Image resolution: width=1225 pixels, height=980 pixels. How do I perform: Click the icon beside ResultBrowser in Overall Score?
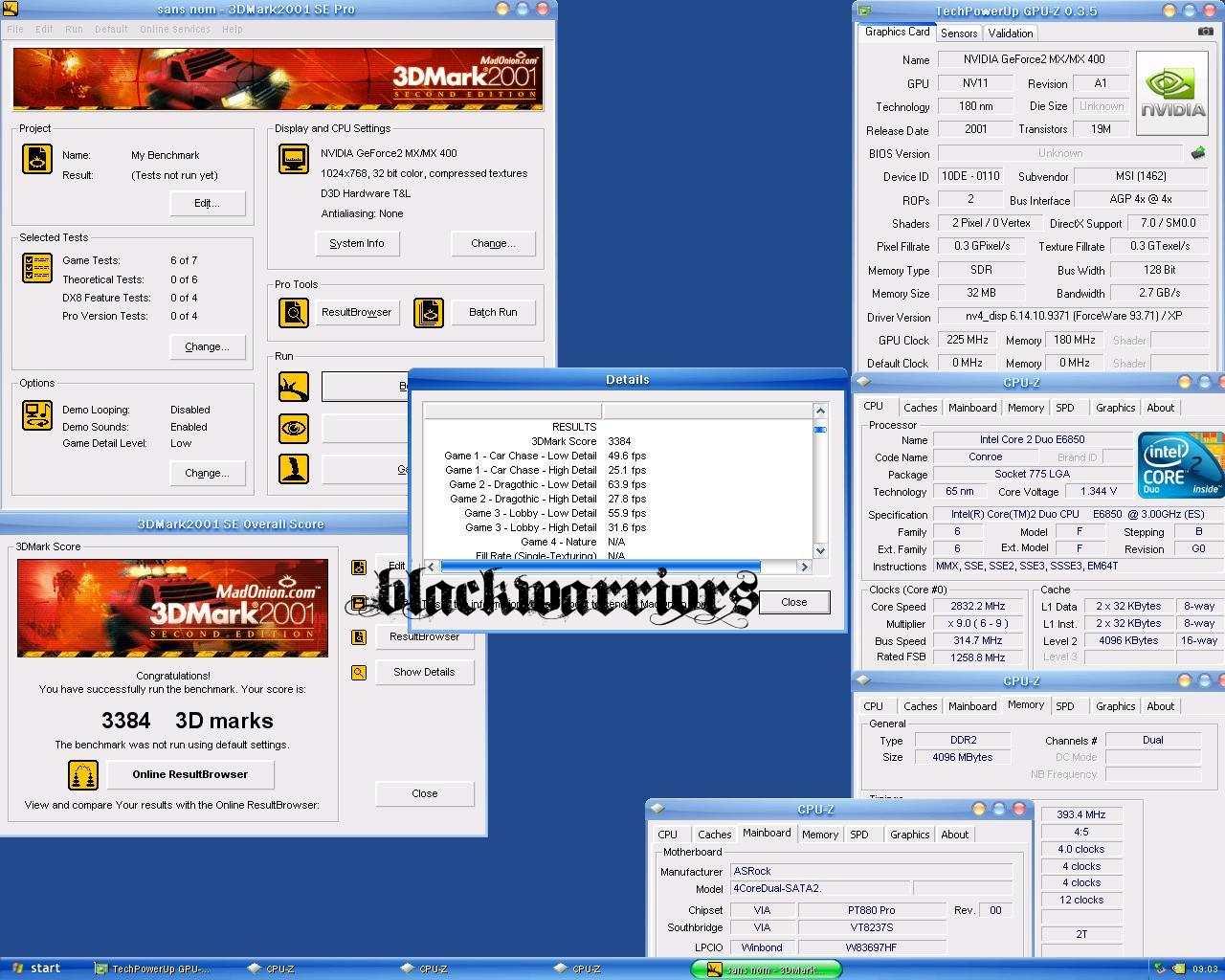359,637
